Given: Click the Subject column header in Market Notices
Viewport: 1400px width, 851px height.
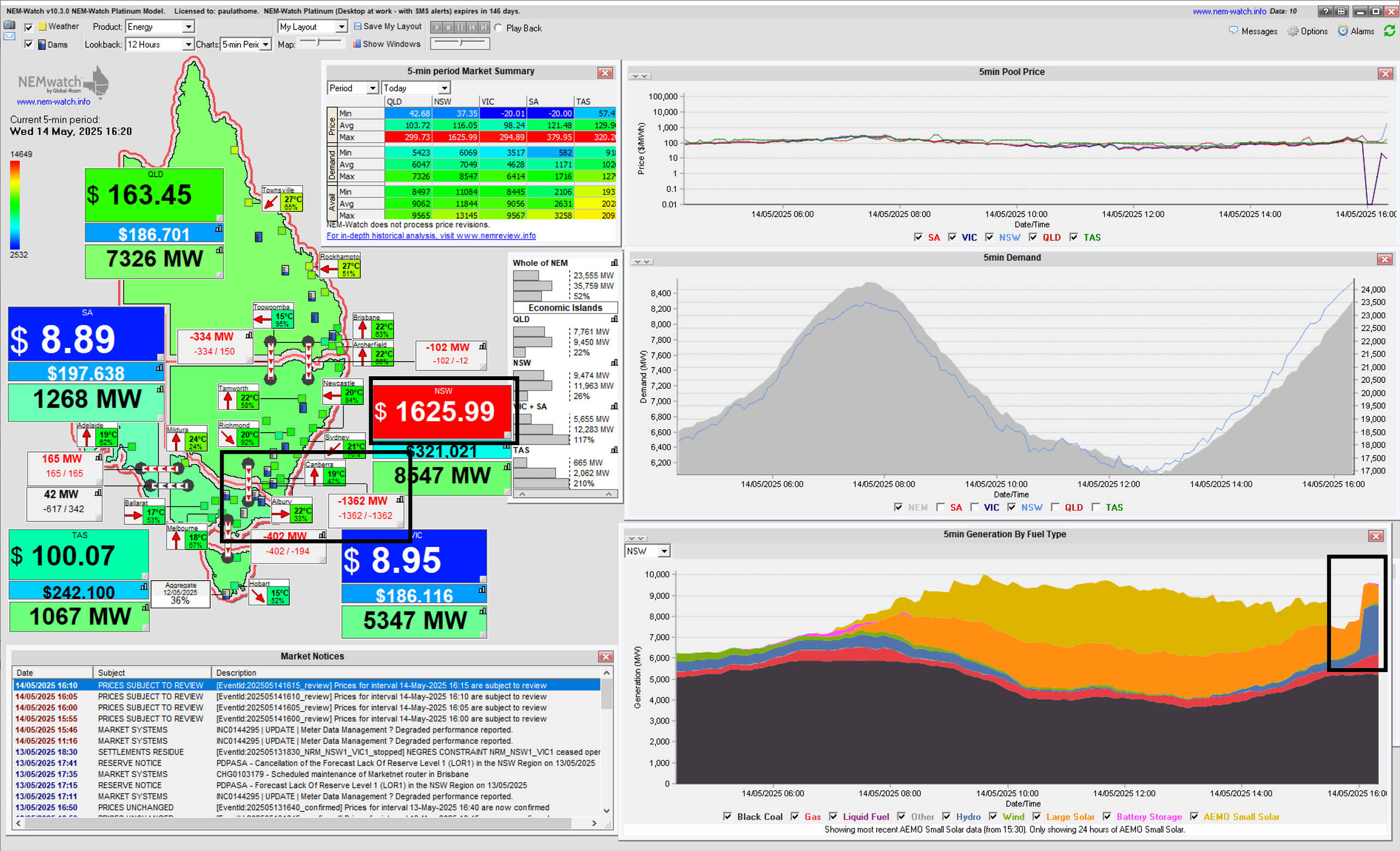Looking at the screenshot, I should [152, 673].
